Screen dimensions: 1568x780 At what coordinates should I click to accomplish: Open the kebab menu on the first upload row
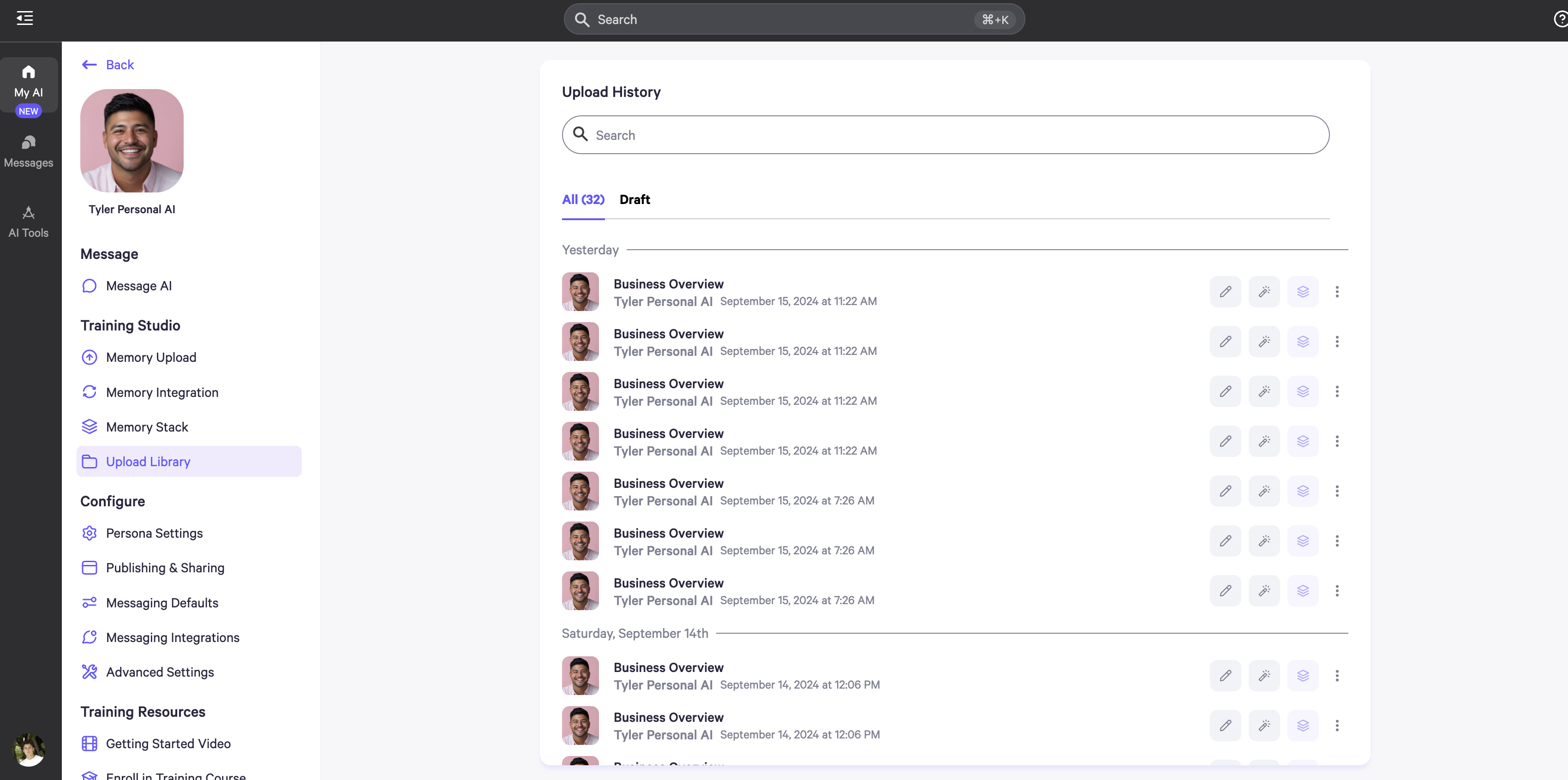coord(1337,291)
